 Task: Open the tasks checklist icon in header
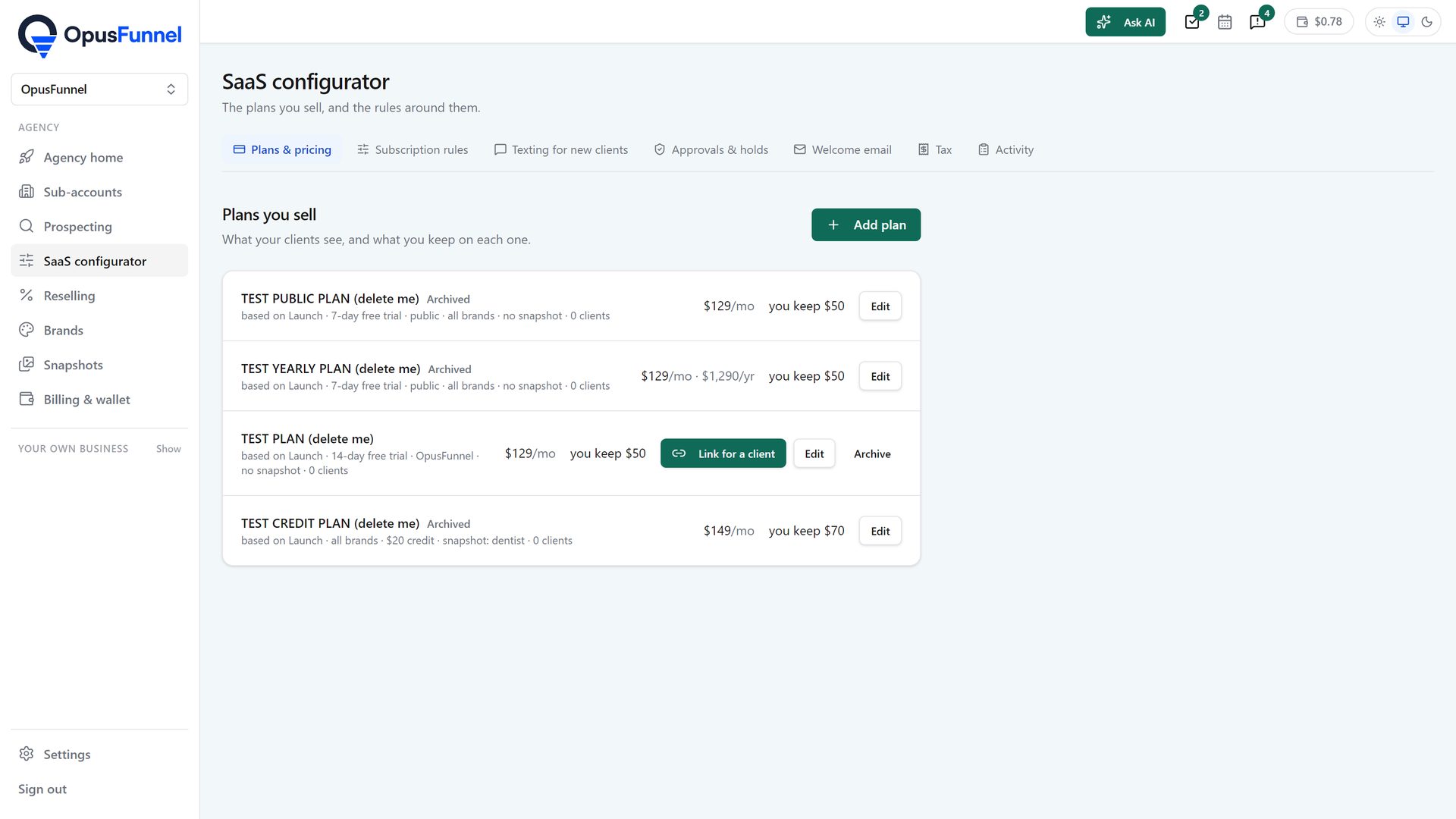(1193, 22)
